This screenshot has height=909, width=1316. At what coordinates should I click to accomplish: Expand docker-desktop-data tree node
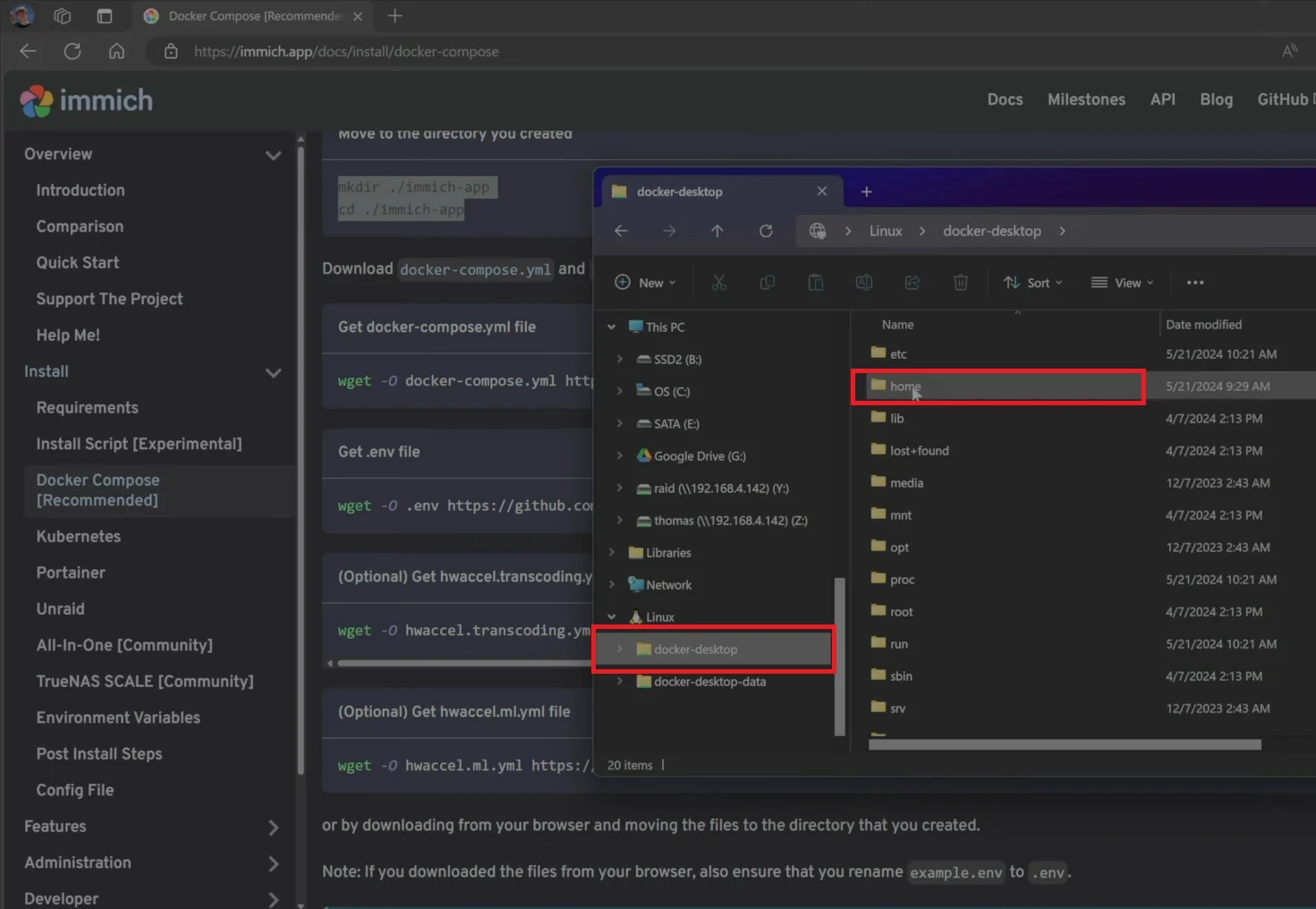[619, 682]
